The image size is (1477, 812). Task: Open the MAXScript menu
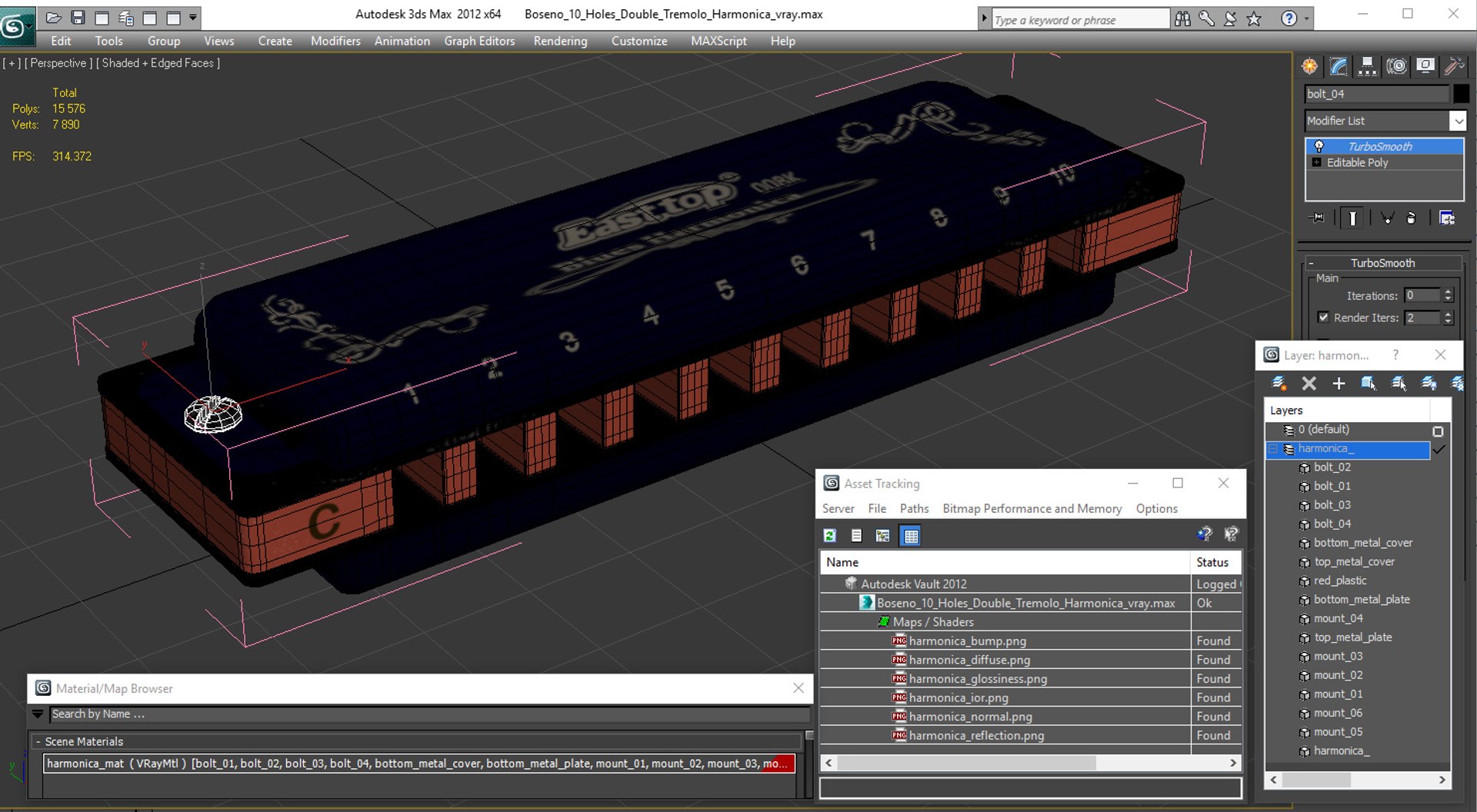coord(718,42)
